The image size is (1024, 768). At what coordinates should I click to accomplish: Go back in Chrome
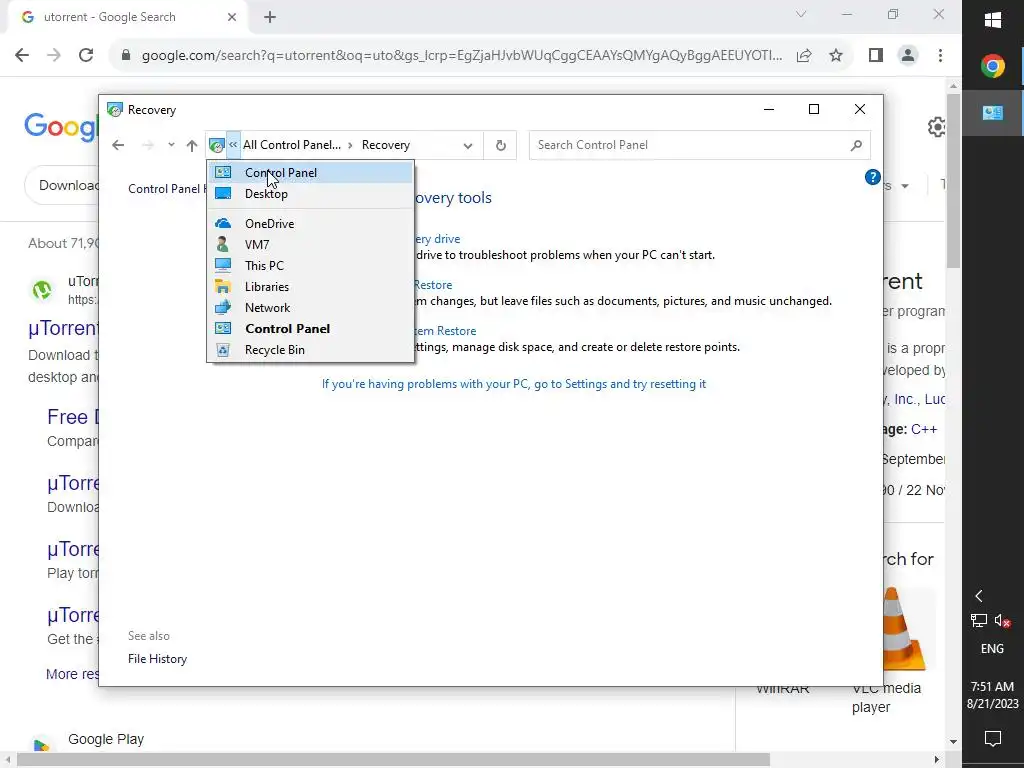coord(22,55)
